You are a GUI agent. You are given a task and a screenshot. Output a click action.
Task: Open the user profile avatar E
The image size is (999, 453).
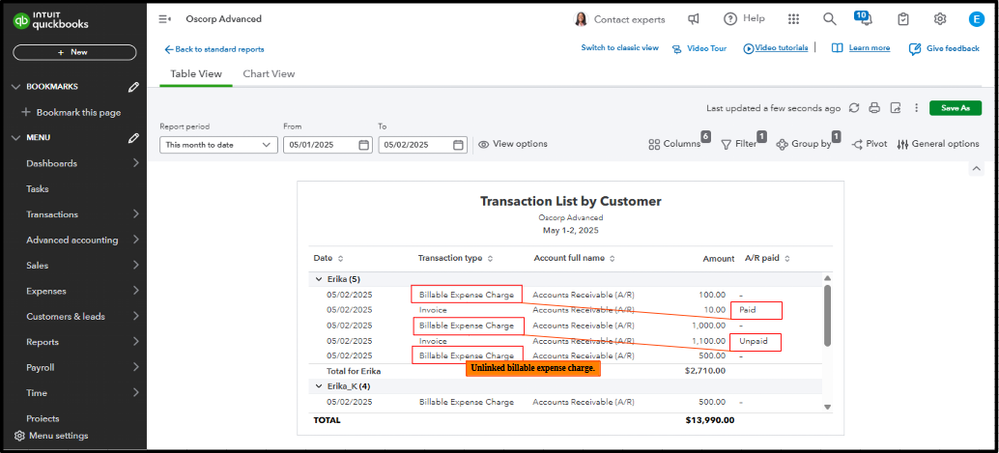coord(976,19)
